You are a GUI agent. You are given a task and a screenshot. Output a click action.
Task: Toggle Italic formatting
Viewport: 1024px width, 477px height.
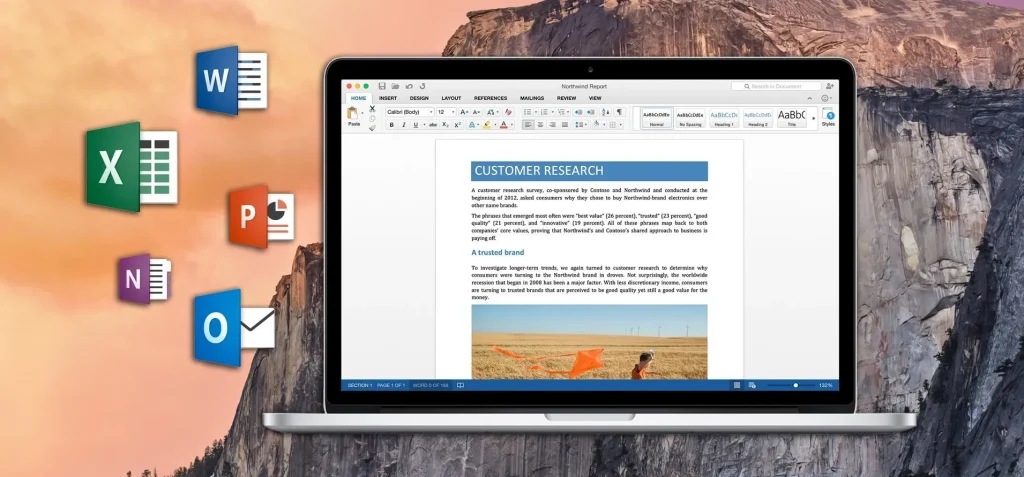[402, 125]
